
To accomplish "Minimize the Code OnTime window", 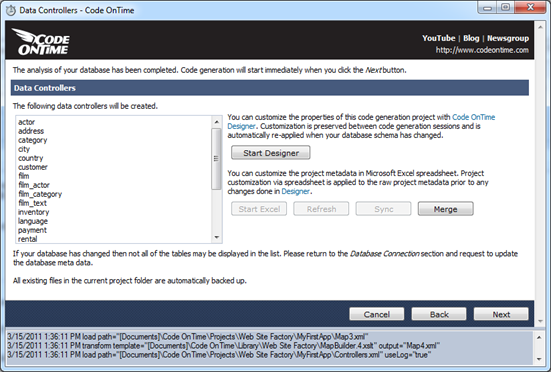I will (487, 8).
